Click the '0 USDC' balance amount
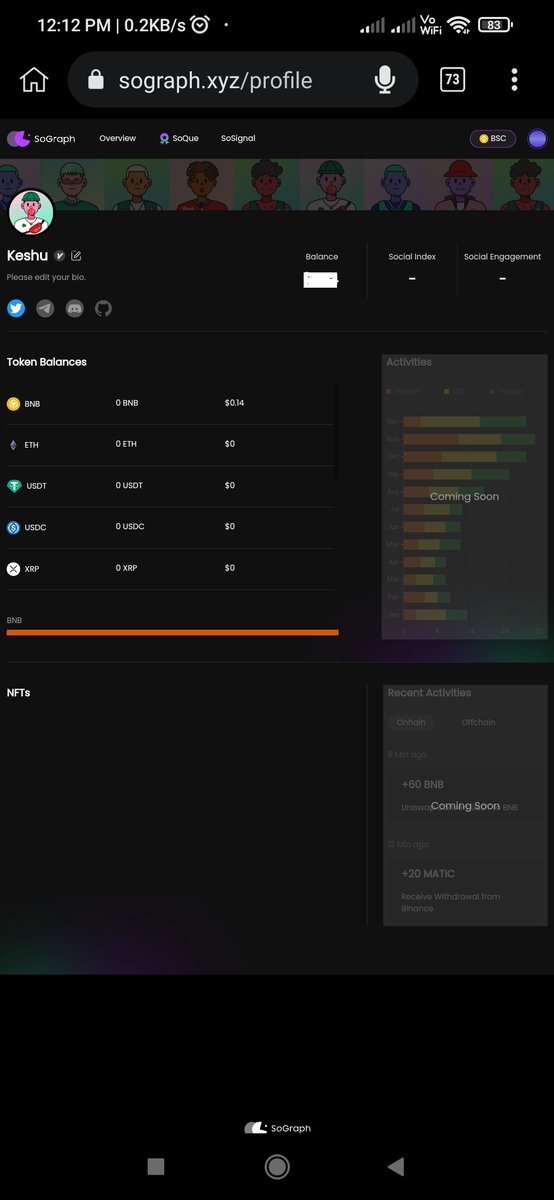 130,526
